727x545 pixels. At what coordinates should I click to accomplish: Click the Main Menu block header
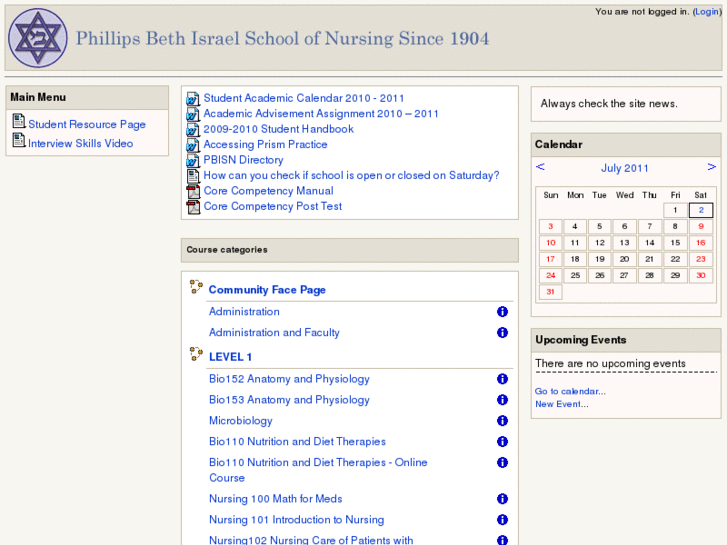point(87,97)
